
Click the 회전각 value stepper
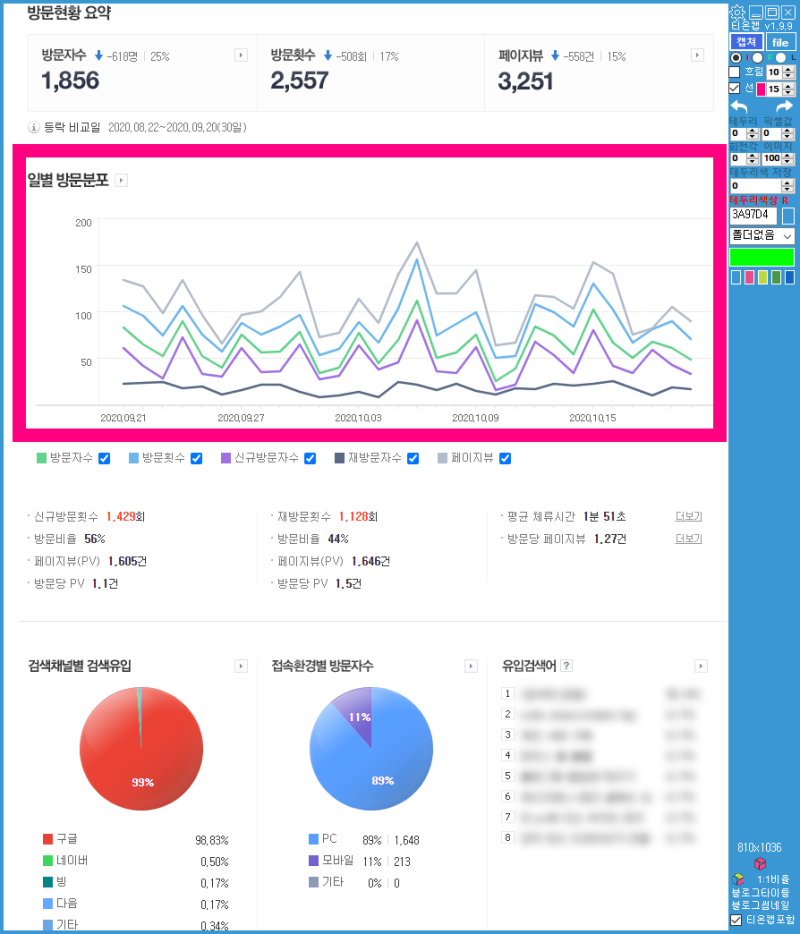tap(752, 158)
